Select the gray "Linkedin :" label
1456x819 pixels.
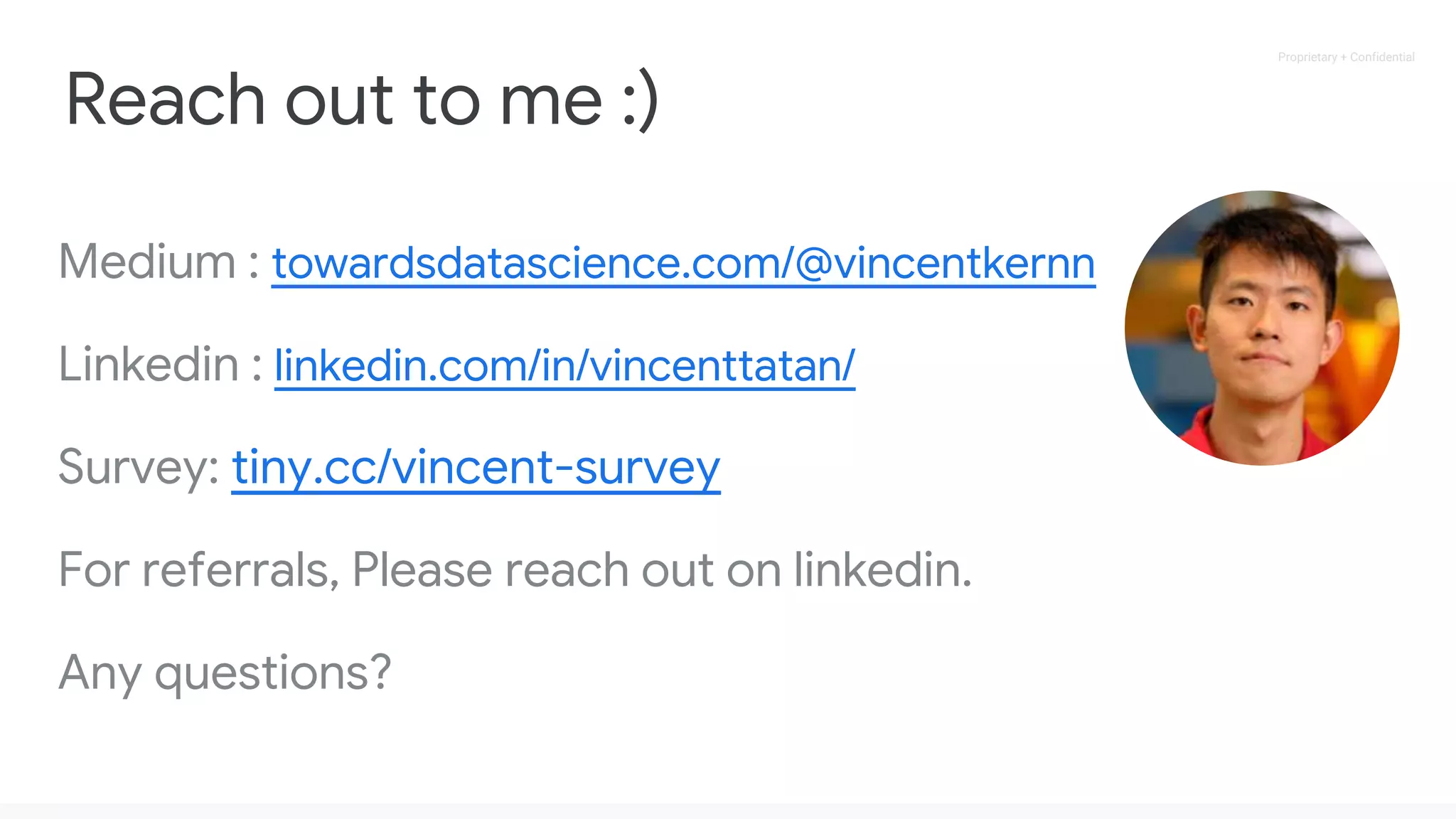(160, 364)
